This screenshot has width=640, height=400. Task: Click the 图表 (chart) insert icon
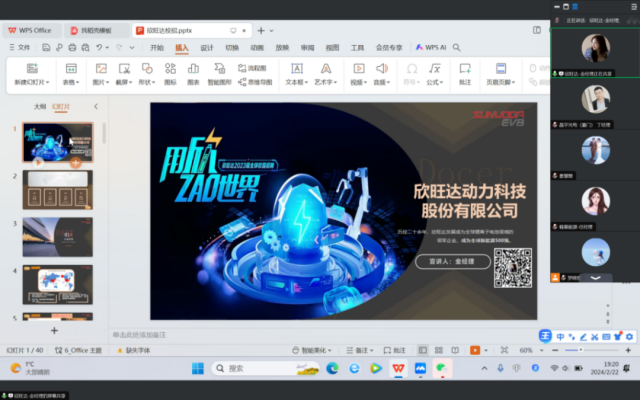coord(194,73)
